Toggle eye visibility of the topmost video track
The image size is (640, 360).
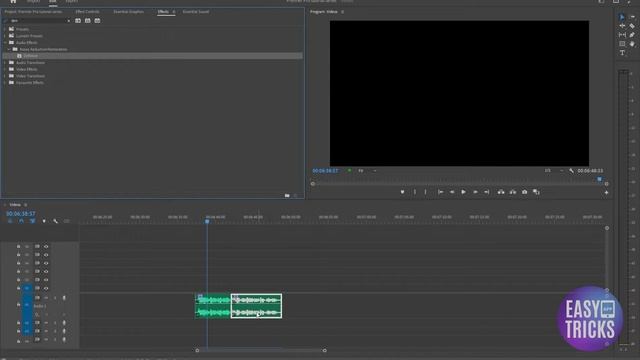46,247
